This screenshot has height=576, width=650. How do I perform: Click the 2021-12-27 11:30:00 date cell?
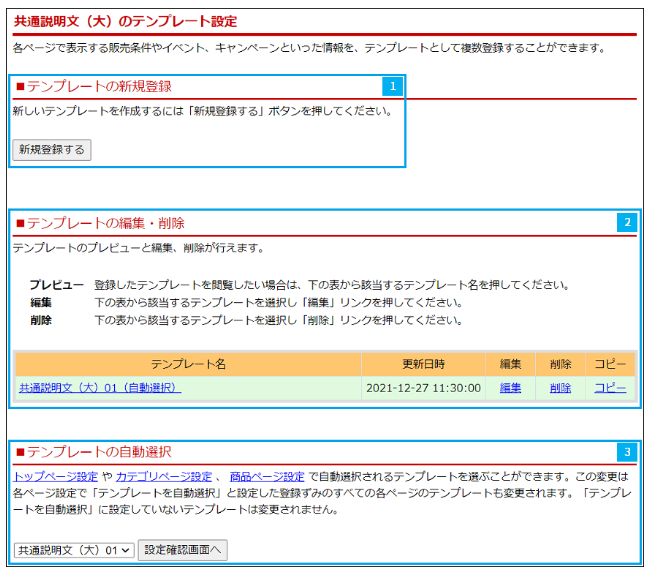423,388
